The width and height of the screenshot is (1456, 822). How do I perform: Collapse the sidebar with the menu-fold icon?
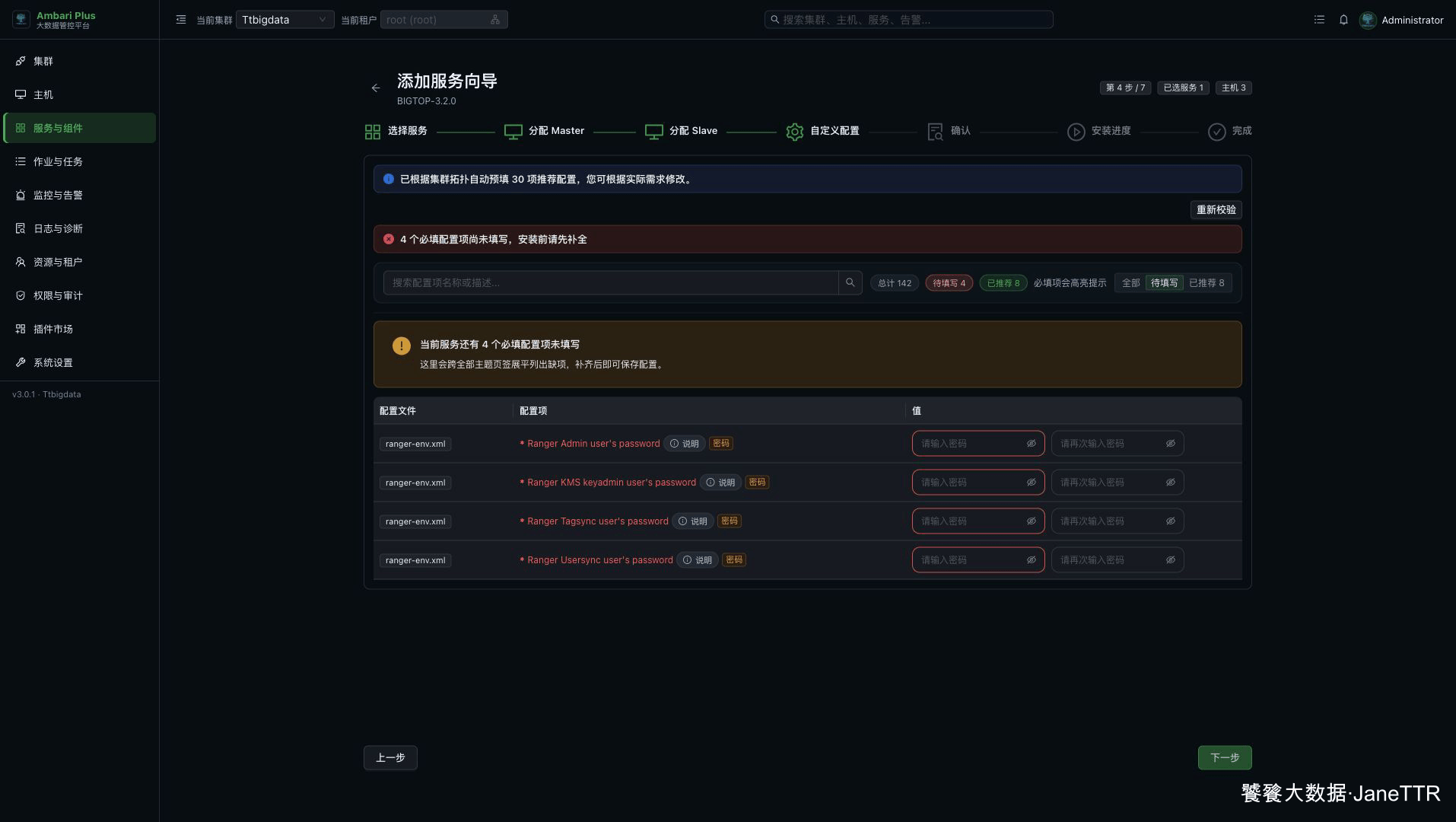click(x=181, y=20)
